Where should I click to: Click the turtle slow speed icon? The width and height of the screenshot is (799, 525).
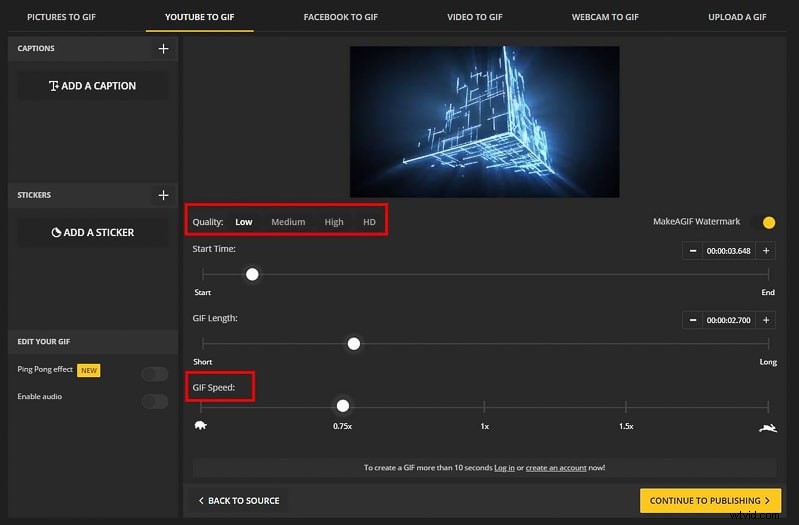point(201,425)
